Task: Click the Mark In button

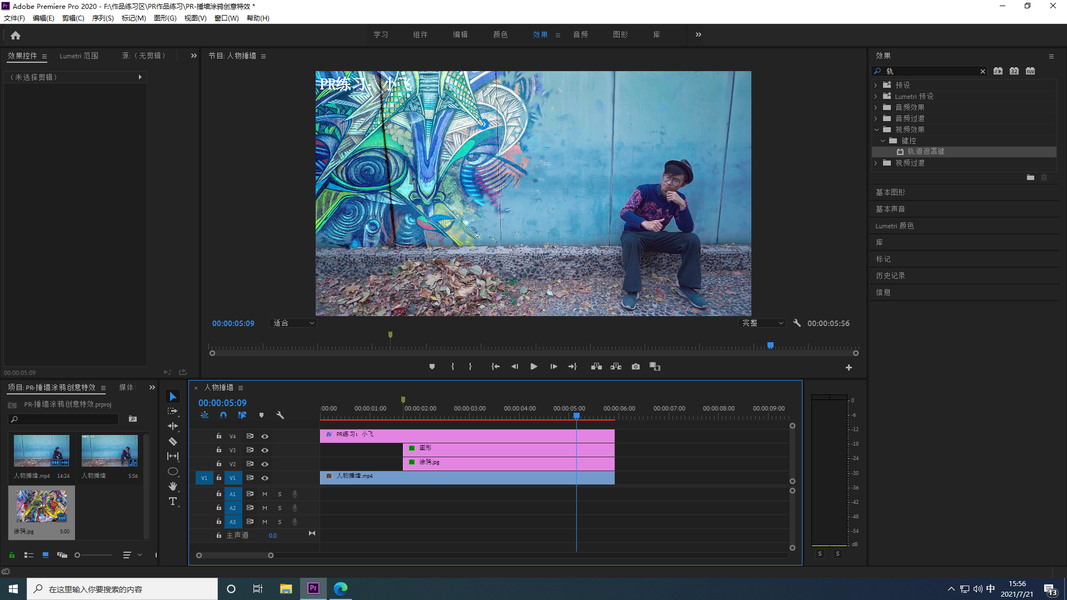Action: pos(453,367)
